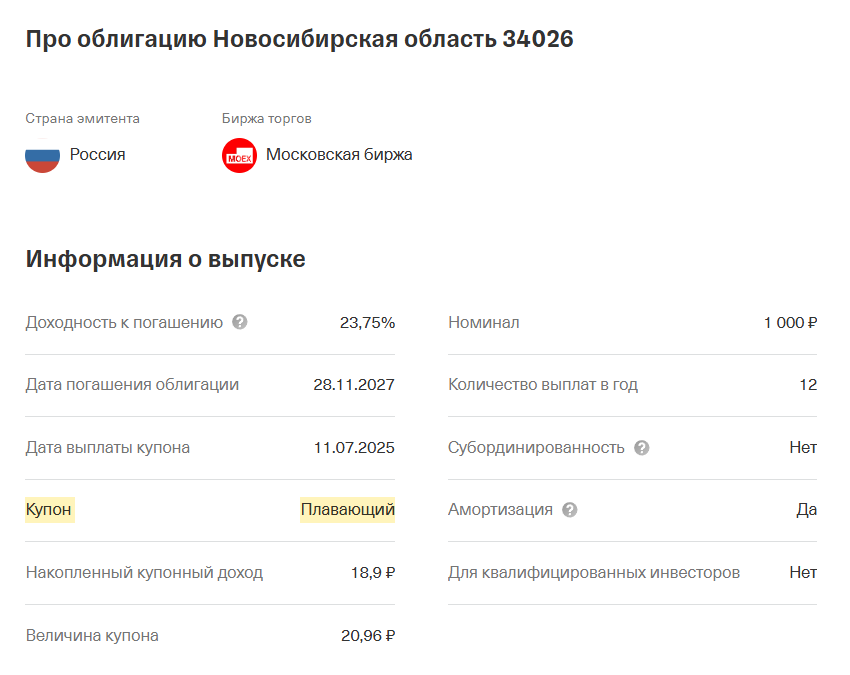Click the Биржа торгов label

pyautogui.click(x=267, y=118)
